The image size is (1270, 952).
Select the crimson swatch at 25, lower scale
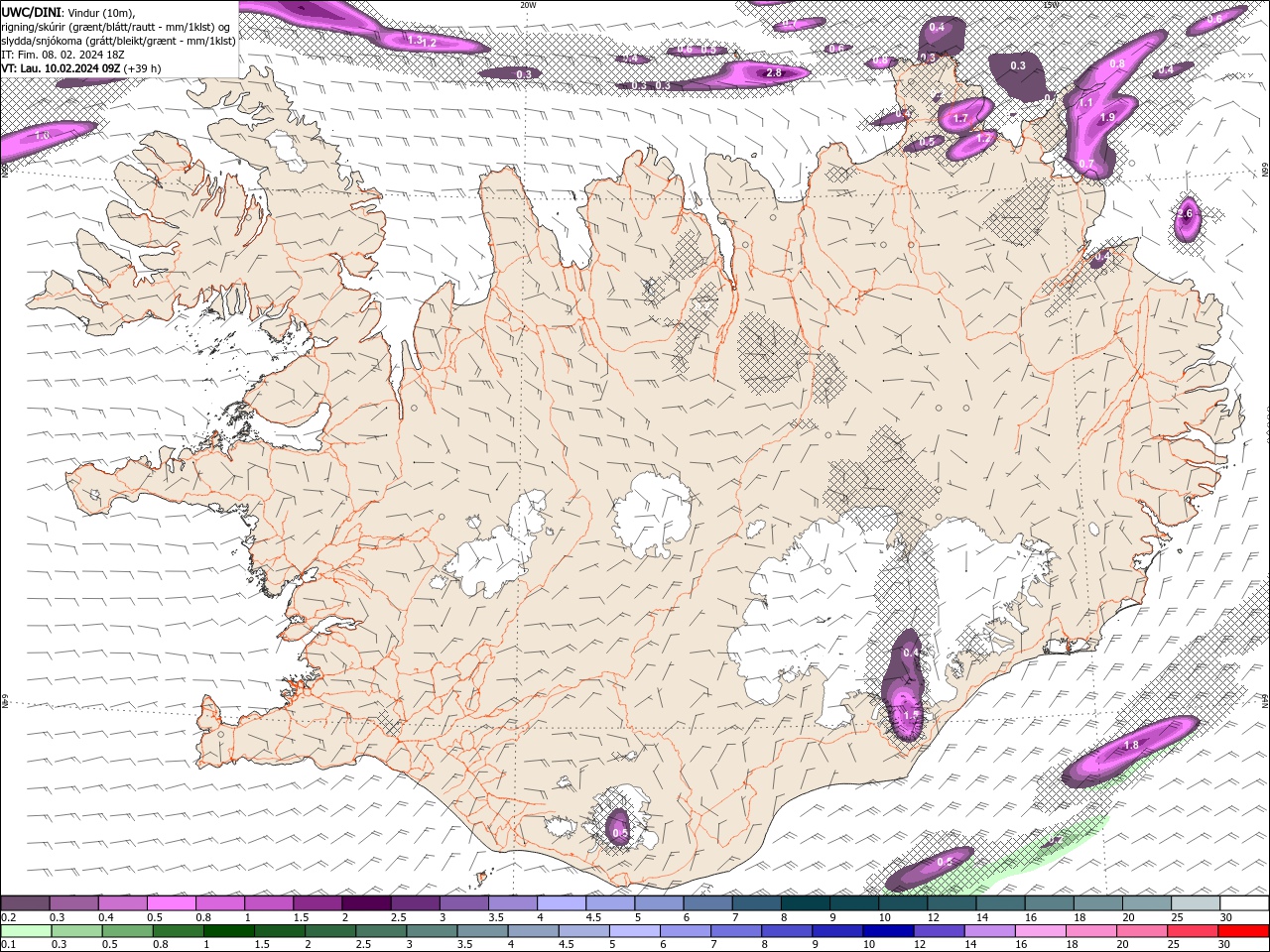pos(1193,931)
